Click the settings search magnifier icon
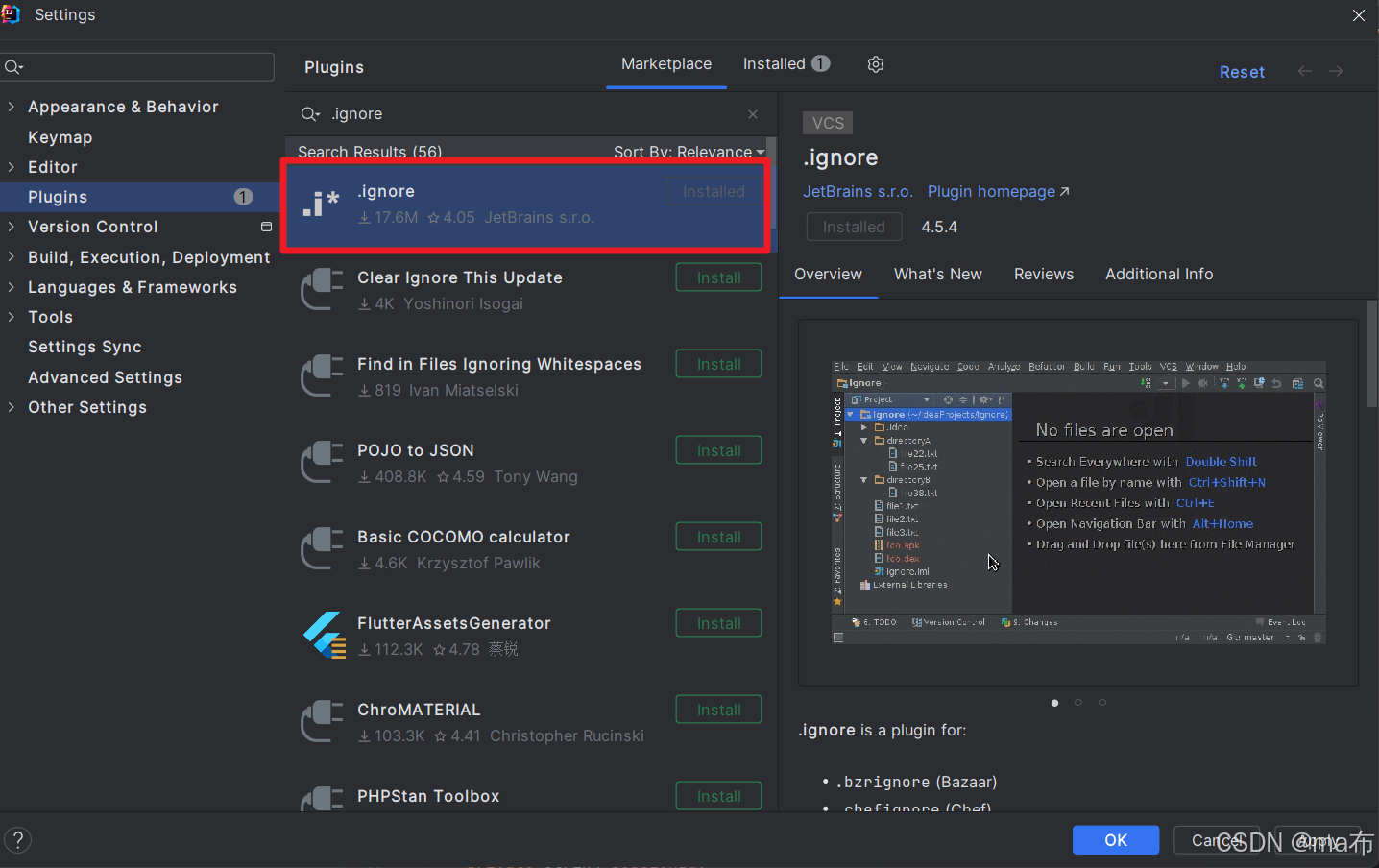This screenshot has height=868, width=1379. coord(13,67)
